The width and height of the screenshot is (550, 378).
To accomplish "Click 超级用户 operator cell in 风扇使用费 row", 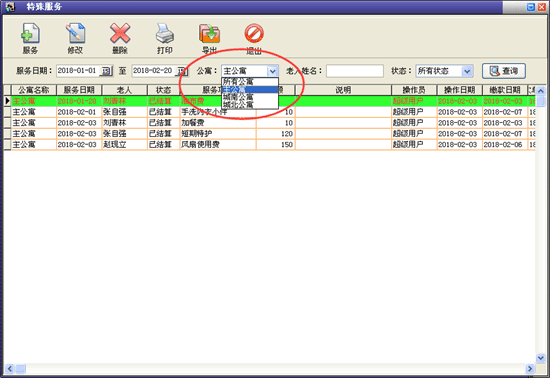I will coord(414,144).
